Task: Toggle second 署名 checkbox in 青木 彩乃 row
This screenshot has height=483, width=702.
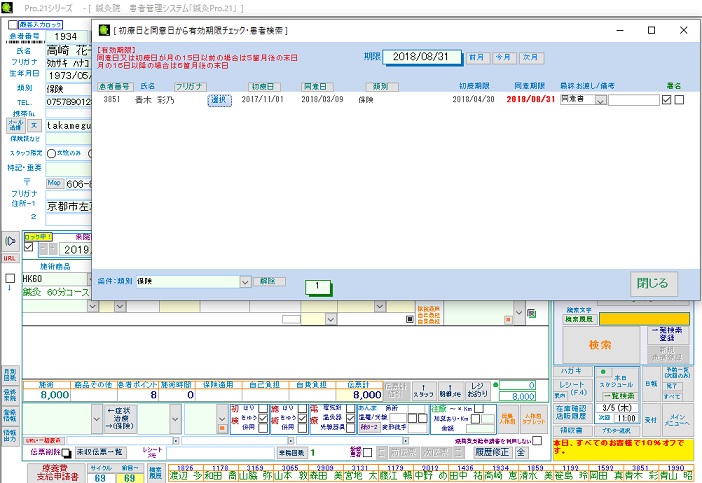Action: tap(679, 99)
